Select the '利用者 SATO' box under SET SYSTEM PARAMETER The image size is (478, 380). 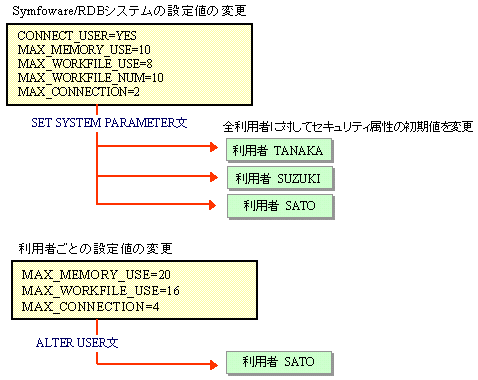280,206
